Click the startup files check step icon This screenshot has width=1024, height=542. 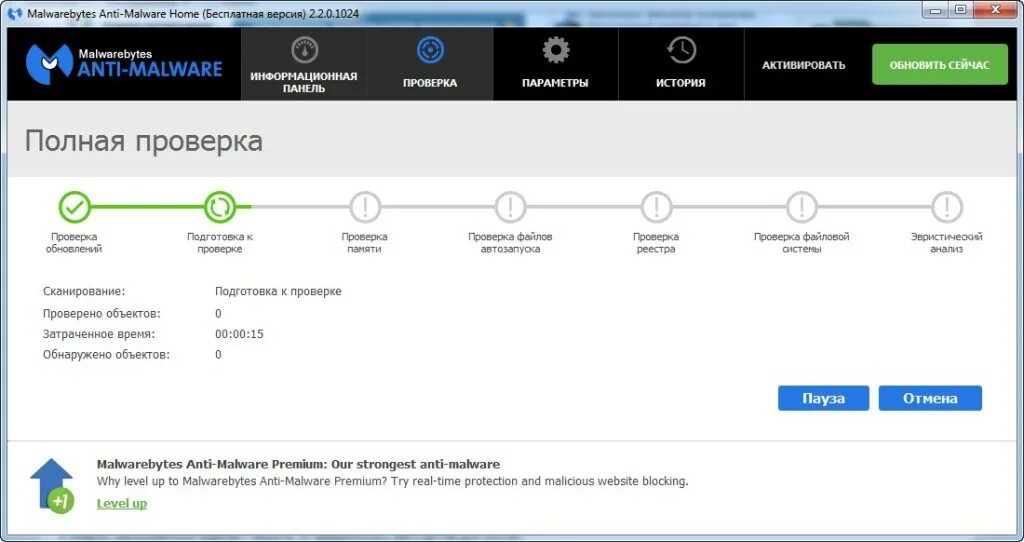(x=511, y=207)
